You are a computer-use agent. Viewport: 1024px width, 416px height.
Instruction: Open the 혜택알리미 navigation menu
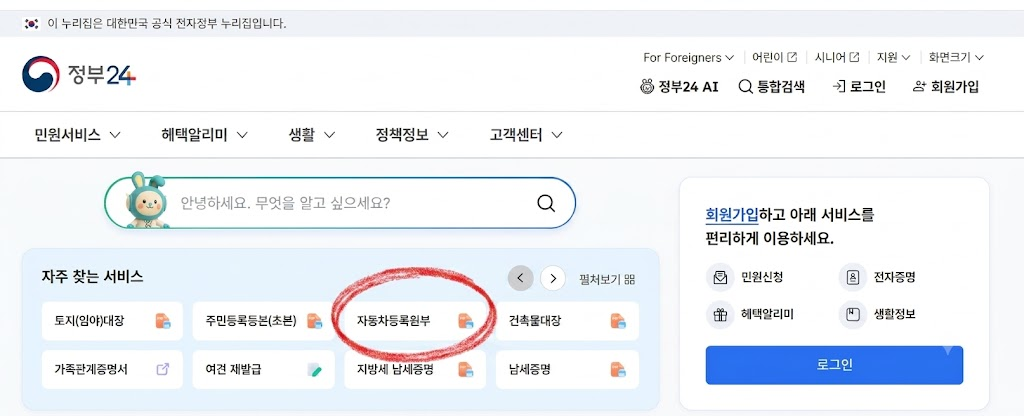(x=204, y=135)
